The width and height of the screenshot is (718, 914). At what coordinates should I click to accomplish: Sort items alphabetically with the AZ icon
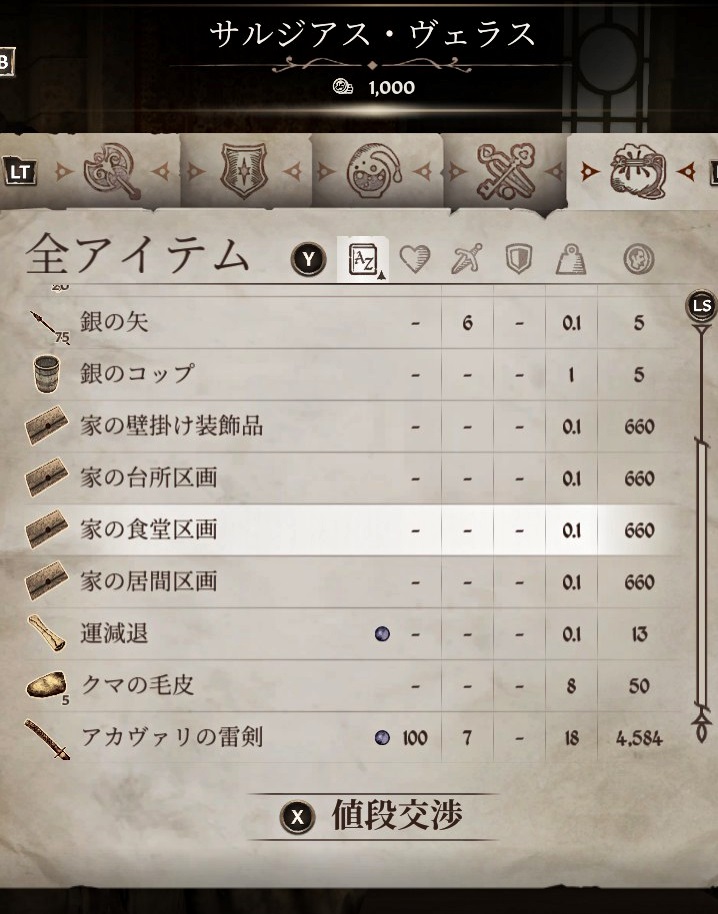coord(363,259)
